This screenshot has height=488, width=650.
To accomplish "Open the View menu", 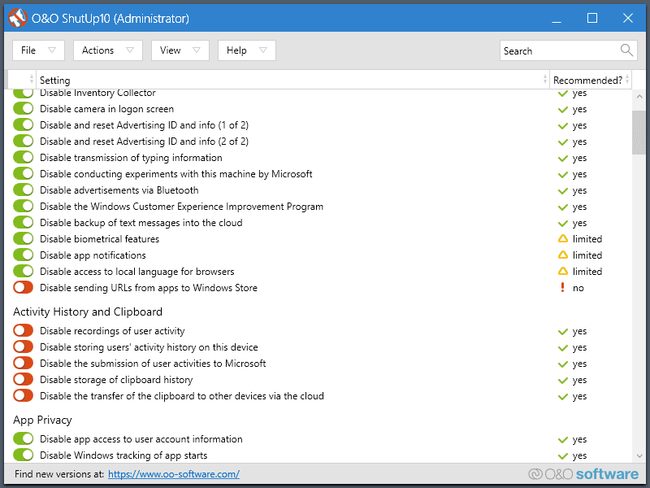I will pyautogui.click(x=180, y=50).
